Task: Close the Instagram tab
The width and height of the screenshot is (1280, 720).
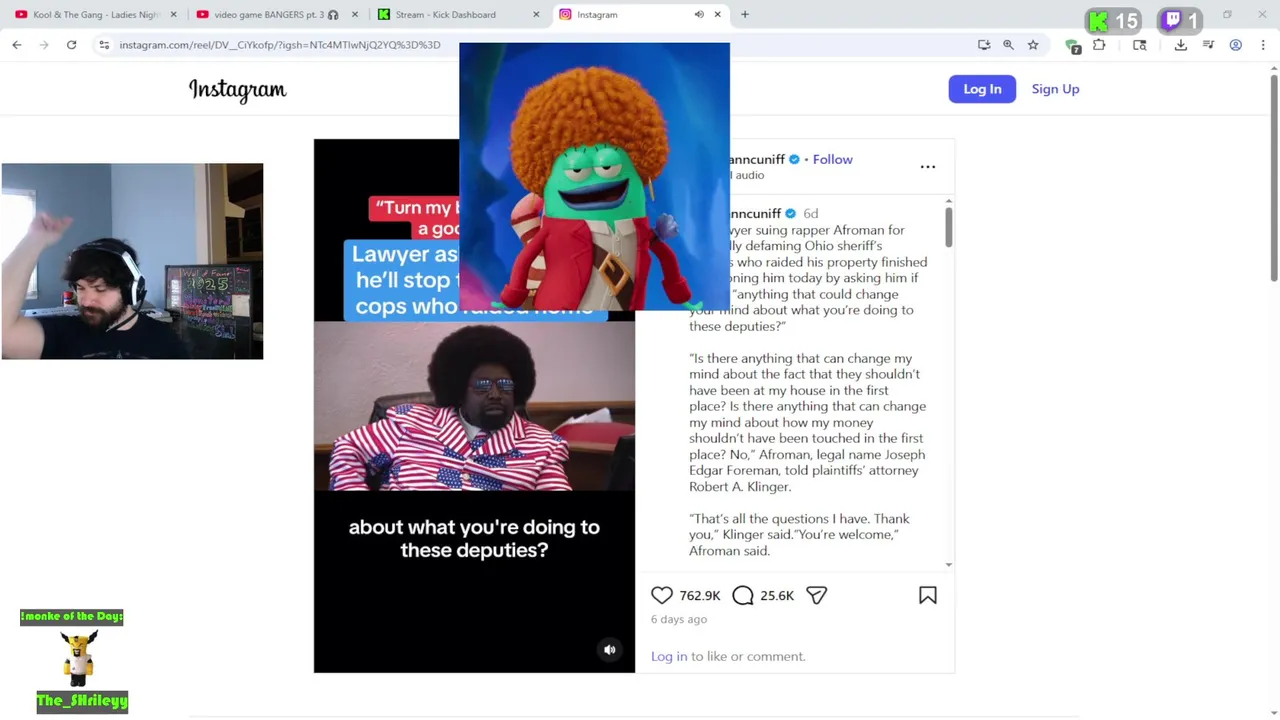Action: (717, 14)
